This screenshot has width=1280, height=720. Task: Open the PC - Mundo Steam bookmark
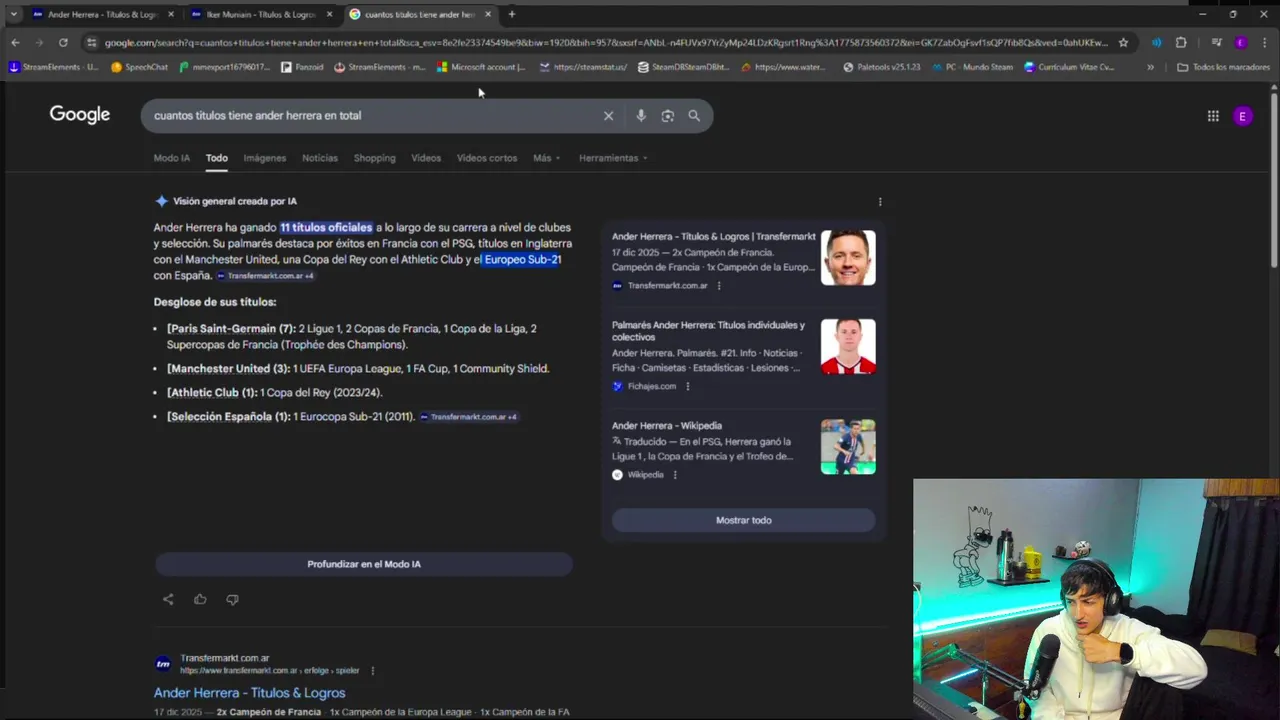972,67
